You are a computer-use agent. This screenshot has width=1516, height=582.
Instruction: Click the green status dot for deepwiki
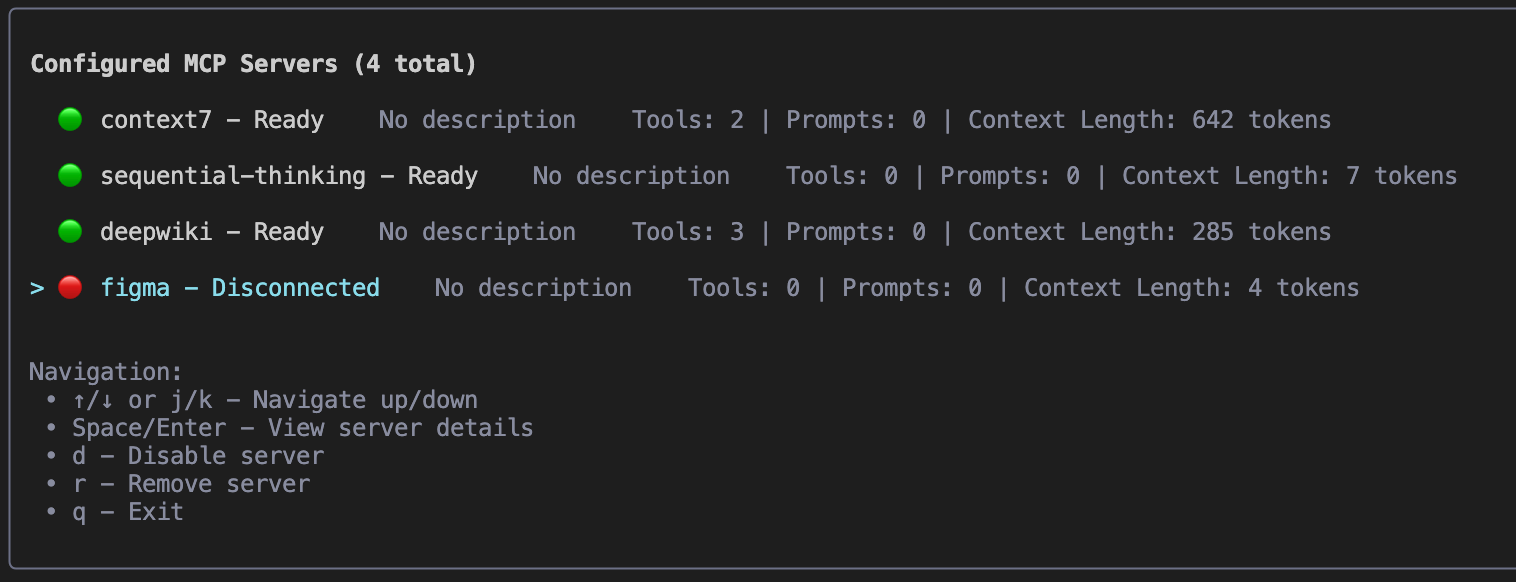coord(70,232)
